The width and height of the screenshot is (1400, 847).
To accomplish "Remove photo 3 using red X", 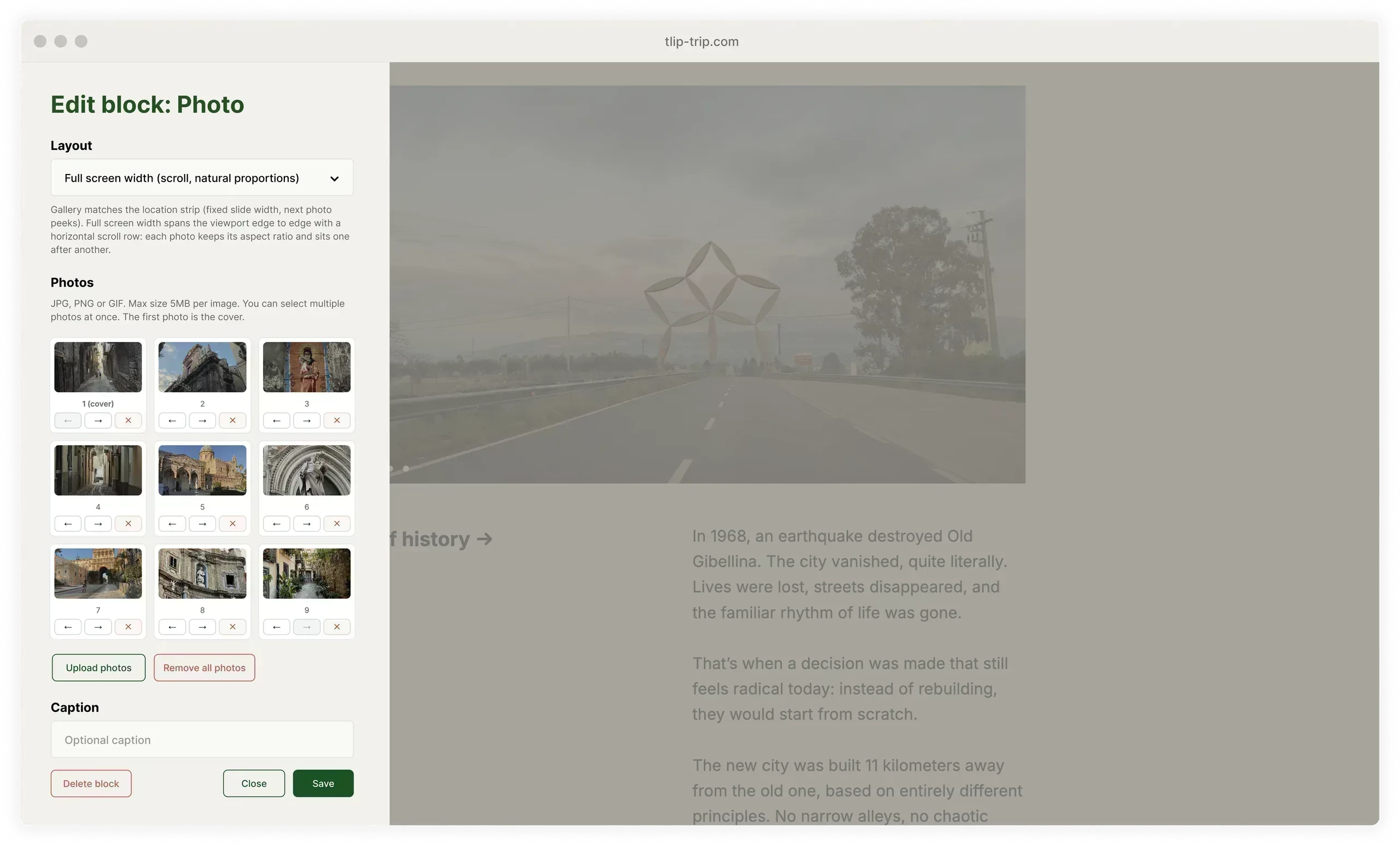I will click(x=337, y=421).
